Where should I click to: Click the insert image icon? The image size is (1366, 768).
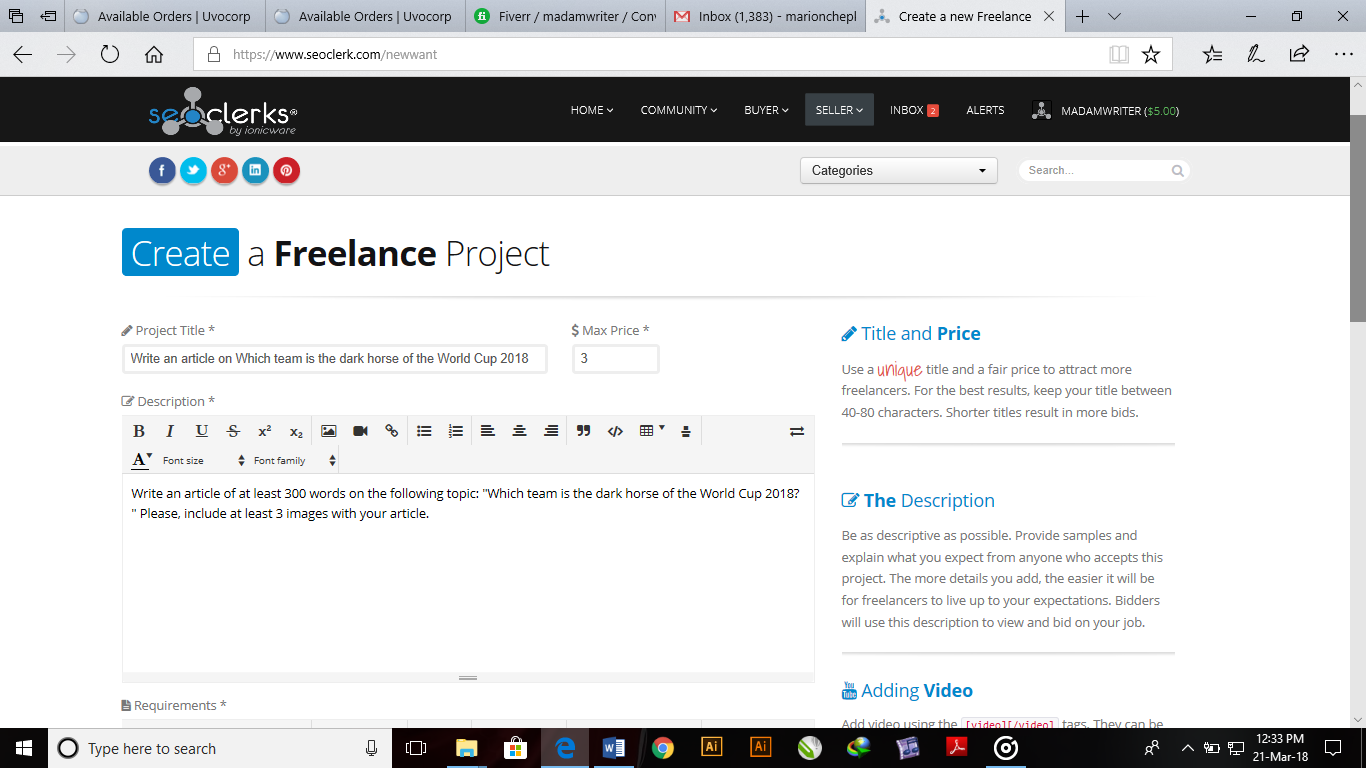coord(328,431)
